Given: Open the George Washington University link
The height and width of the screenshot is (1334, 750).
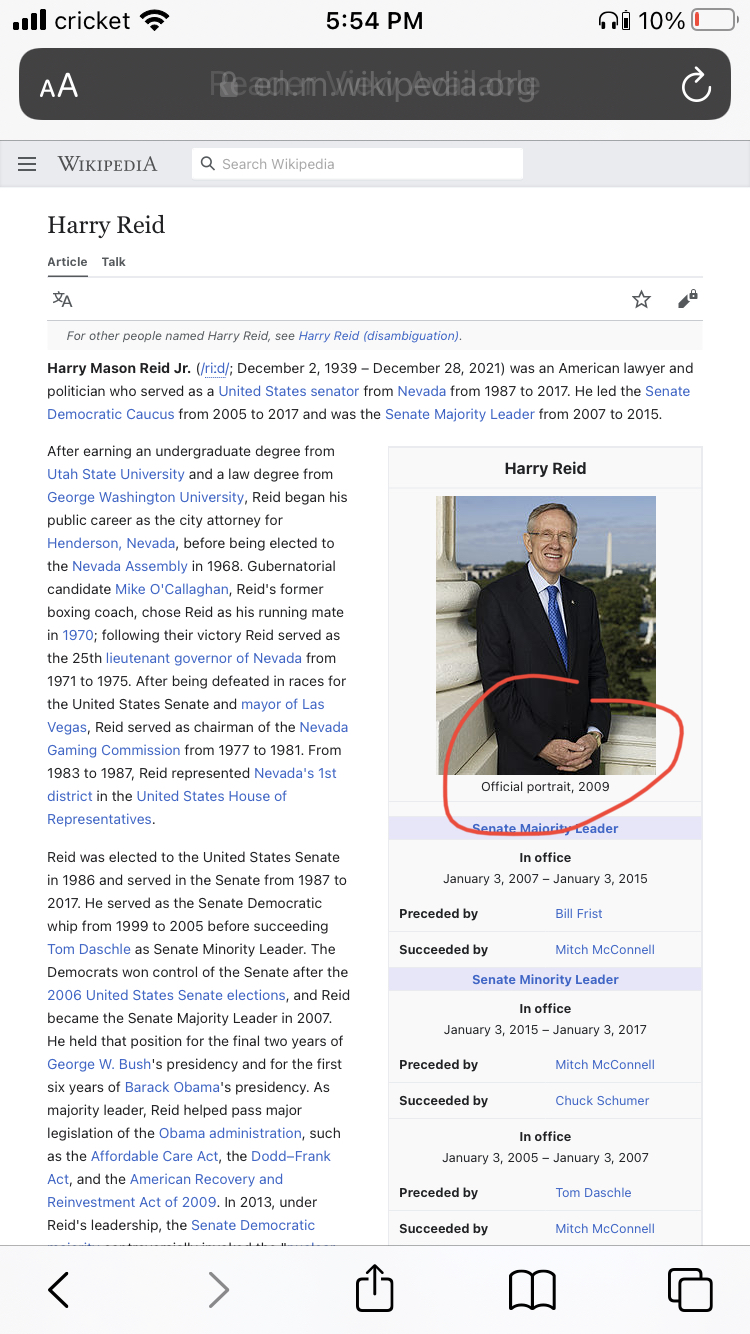Looking at the screenshot, I should [146, 497].
